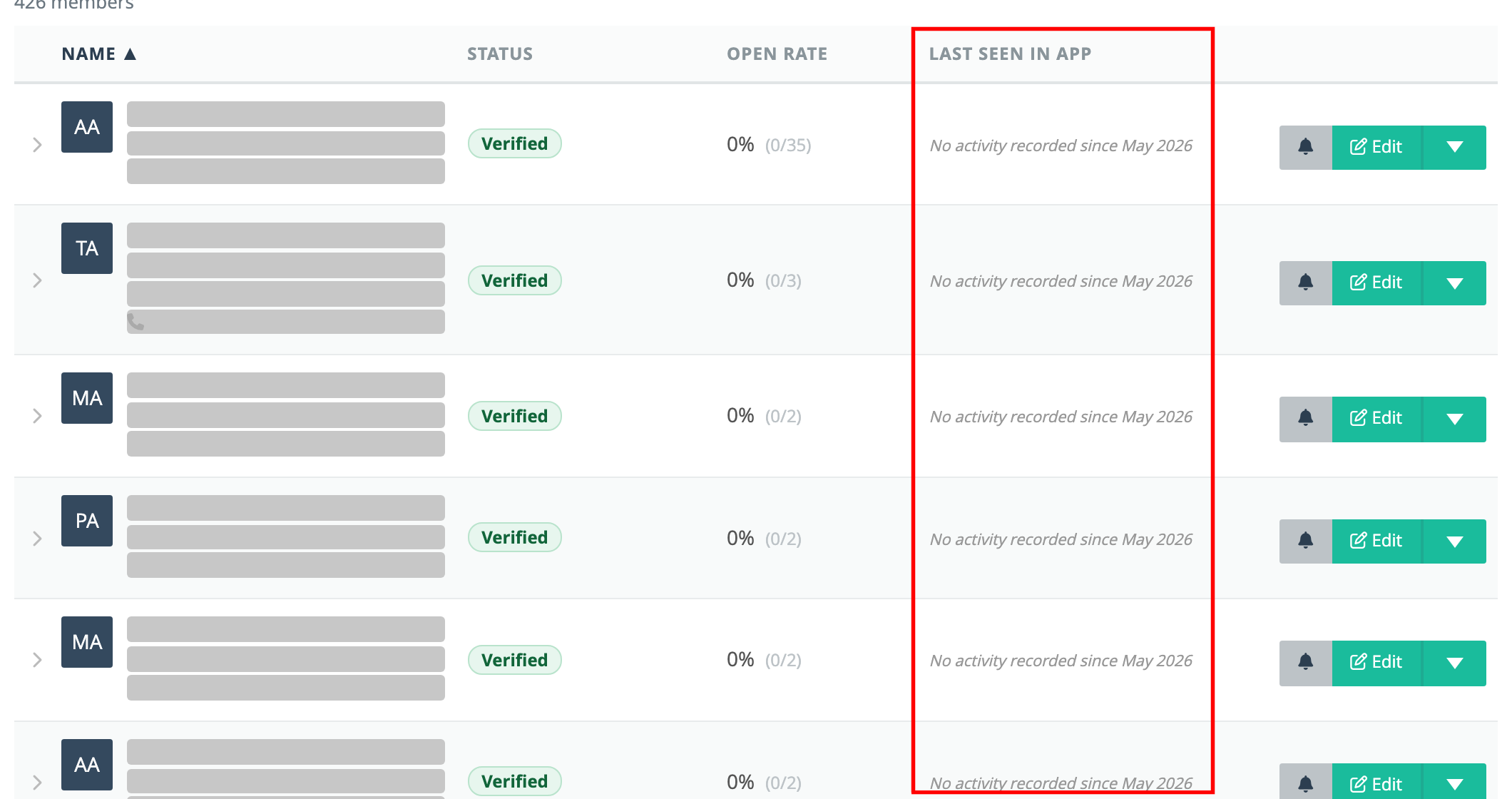Image resolution: width=1512 pixels, height=799 pixels.
Task: Click the LAST SEEN IN APP header
Action: 1010,54
